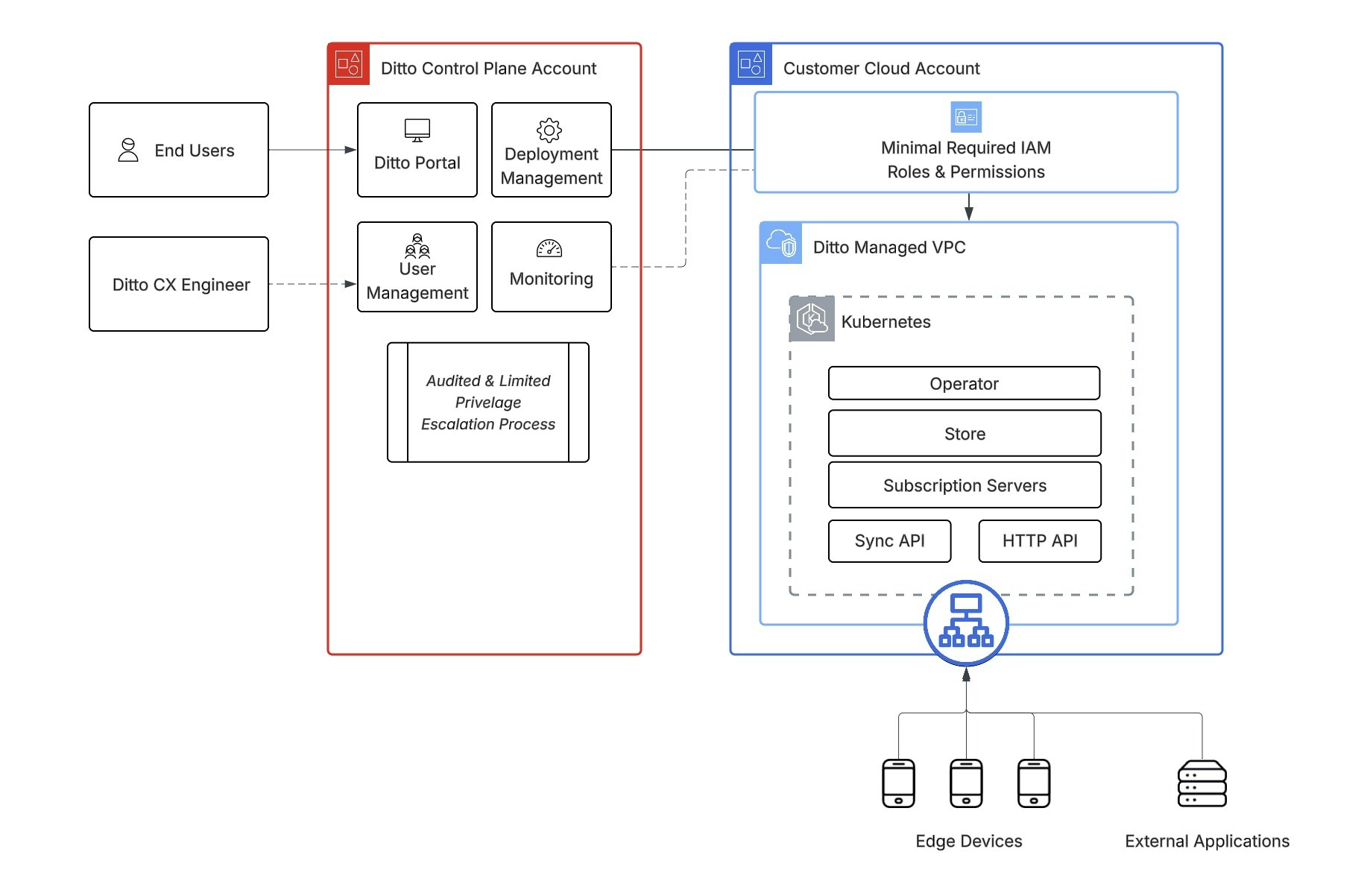Click the leftmost edge device phone icon
The width and height of the screenshot is (1370, 896).
[x=898, y=783]
